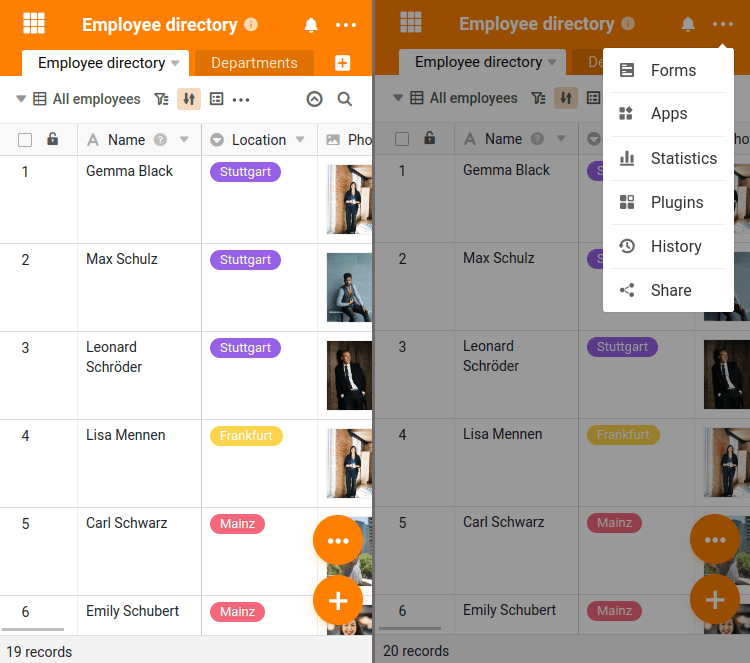Open Max Schulz's photo thumbnail in left panel
Viewport: 750px width, 663px height.
[x=349, y=287]
